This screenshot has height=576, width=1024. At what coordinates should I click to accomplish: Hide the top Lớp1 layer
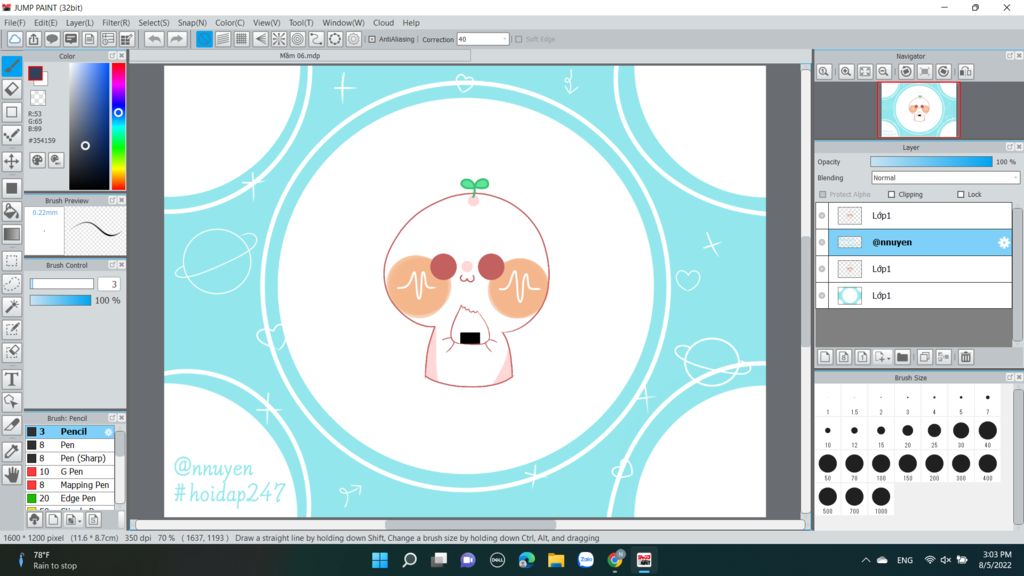click(x=822, y=216)
